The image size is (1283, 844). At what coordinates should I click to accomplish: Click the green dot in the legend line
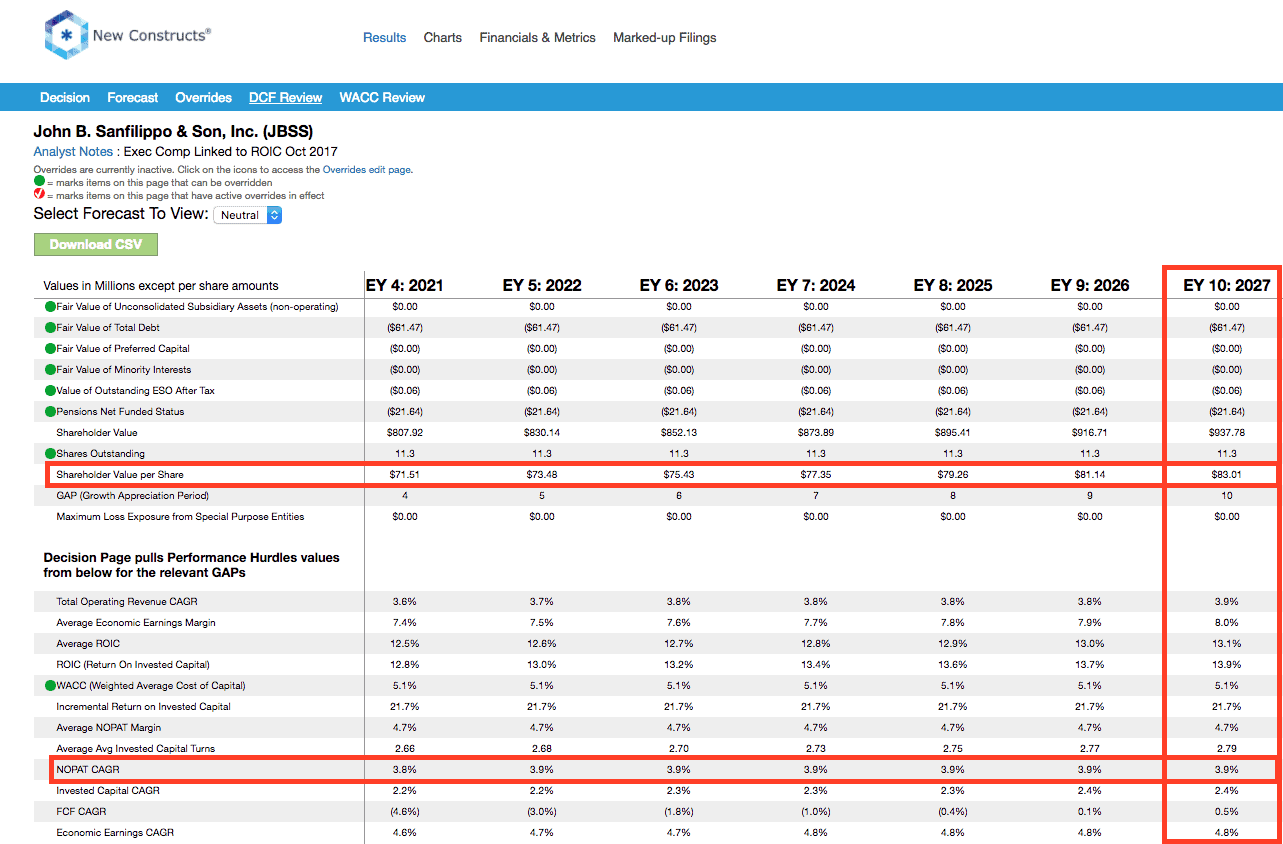coord(39,182)
